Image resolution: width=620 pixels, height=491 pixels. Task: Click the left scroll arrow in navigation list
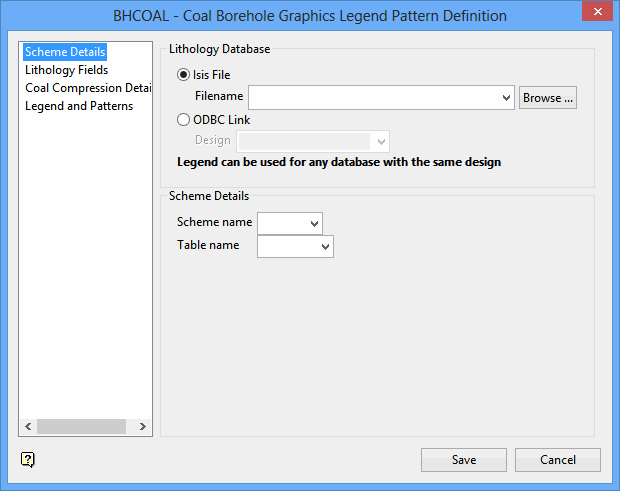[28, 427]
